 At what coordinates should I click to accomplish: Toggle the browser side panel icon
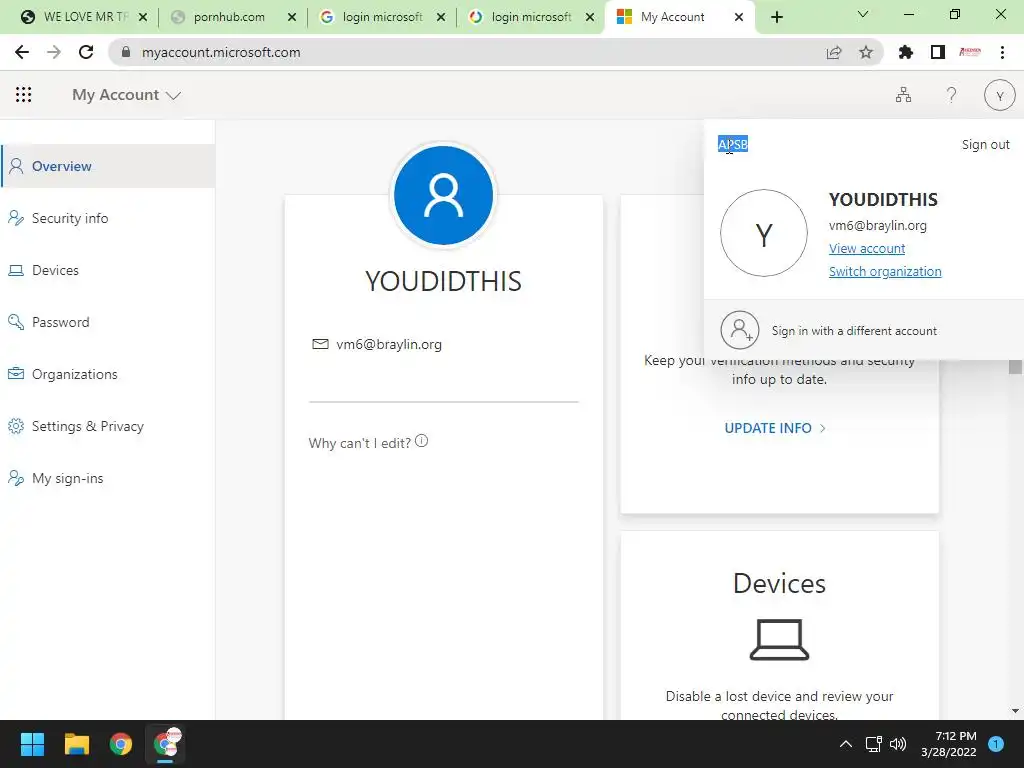pyautogui.click(x=938, y=52)
